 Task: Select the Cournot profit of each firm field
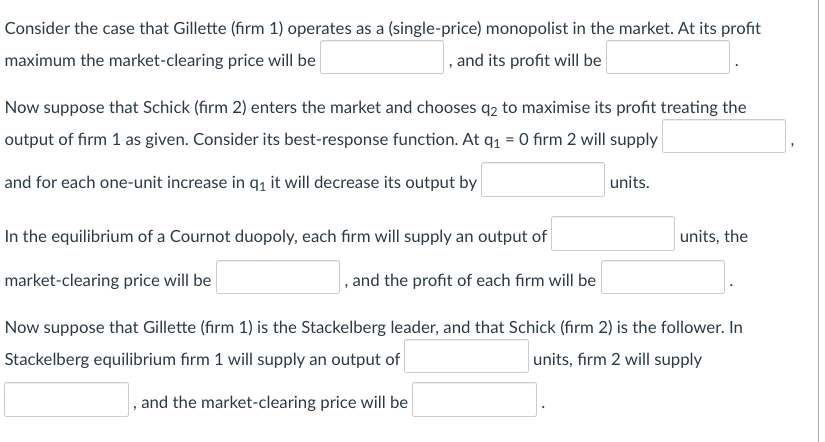[663, 277]
